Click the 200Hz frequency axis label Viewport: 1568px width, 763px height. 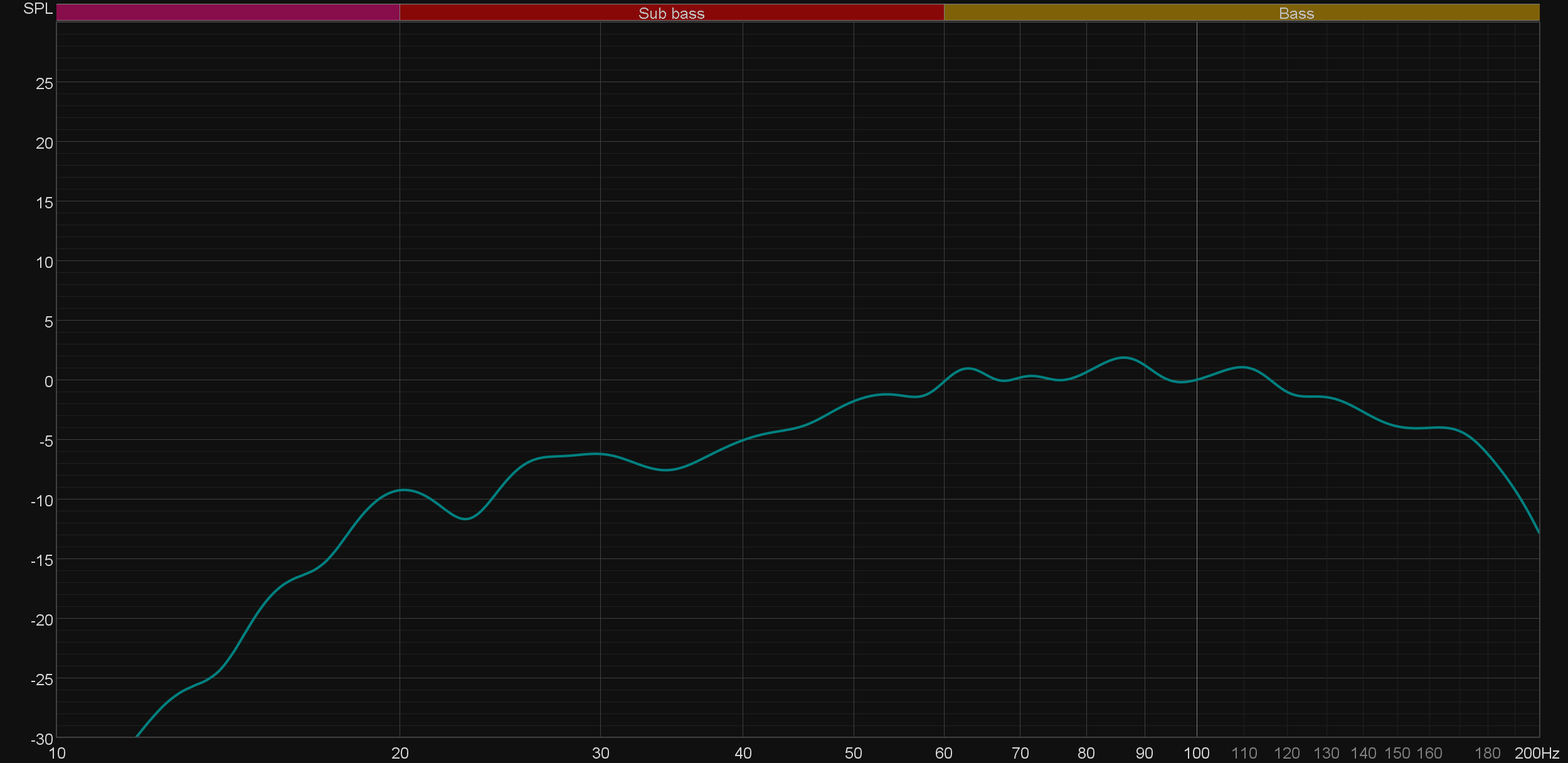1537,753
